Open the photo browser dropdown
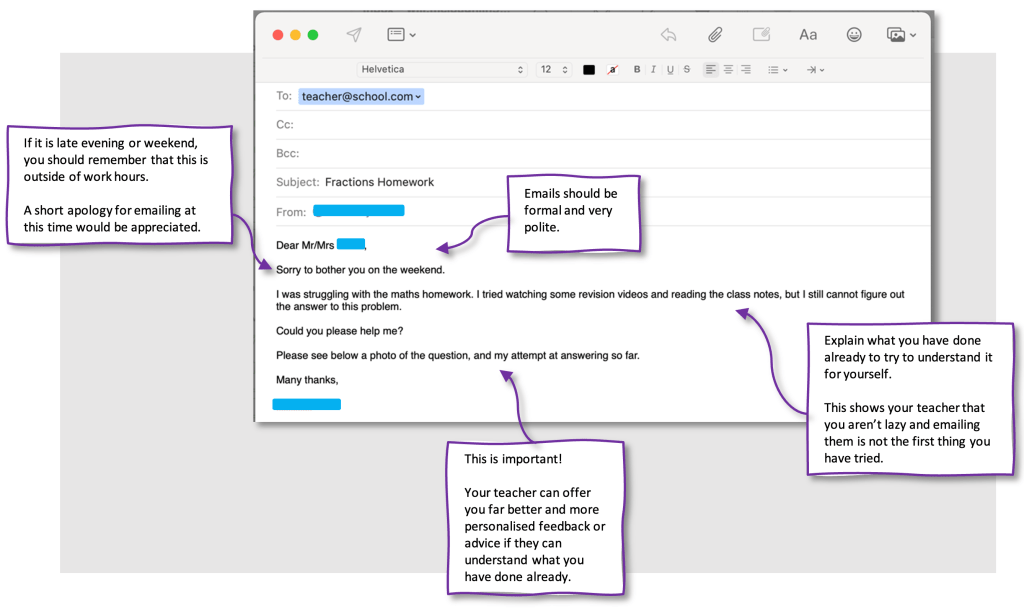This screenshot has height=609, width=1024. pos(901,35)
